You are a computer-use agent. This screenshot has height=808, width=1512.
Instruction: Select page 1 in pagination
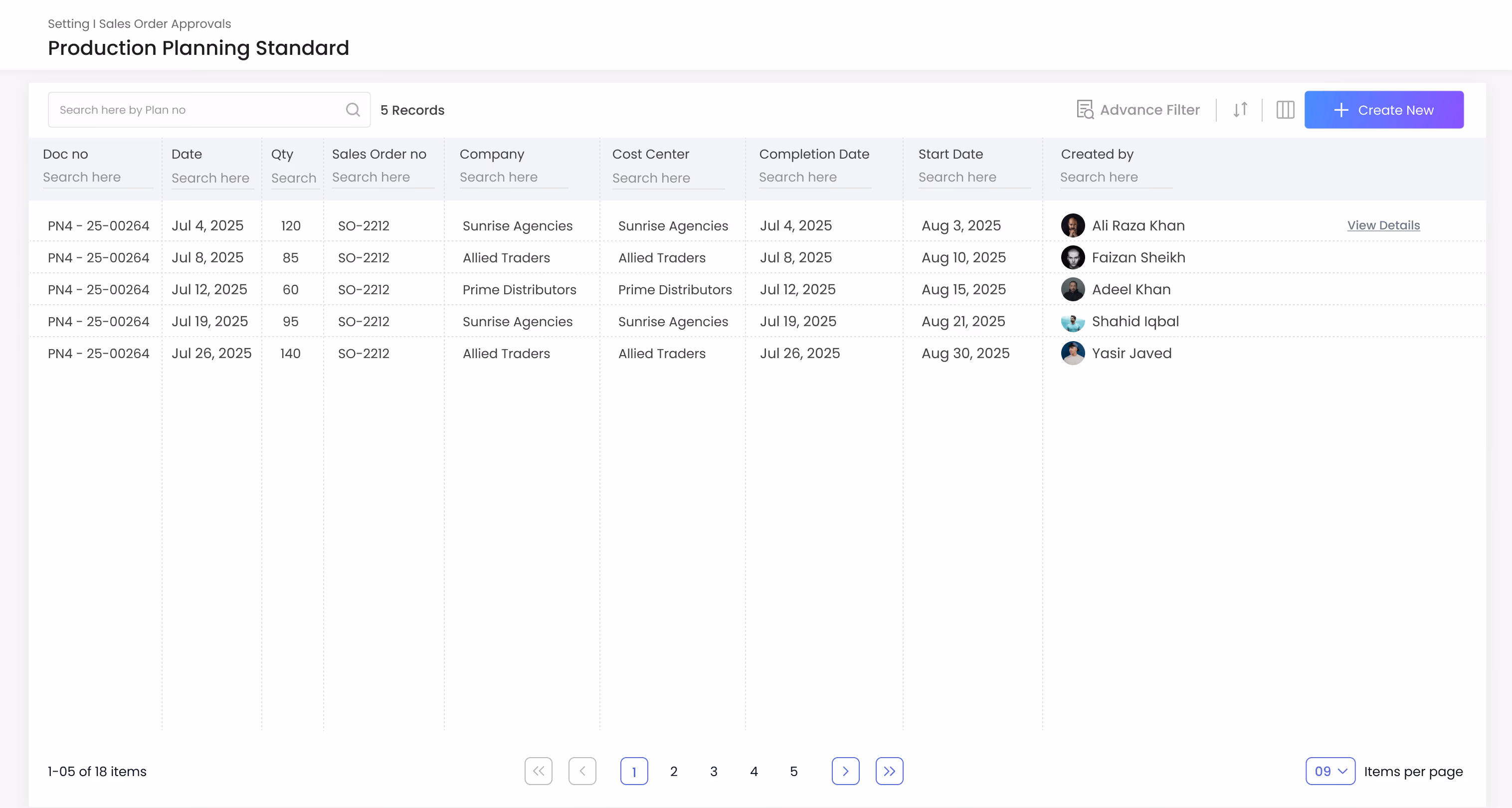(x=634, y=771)
